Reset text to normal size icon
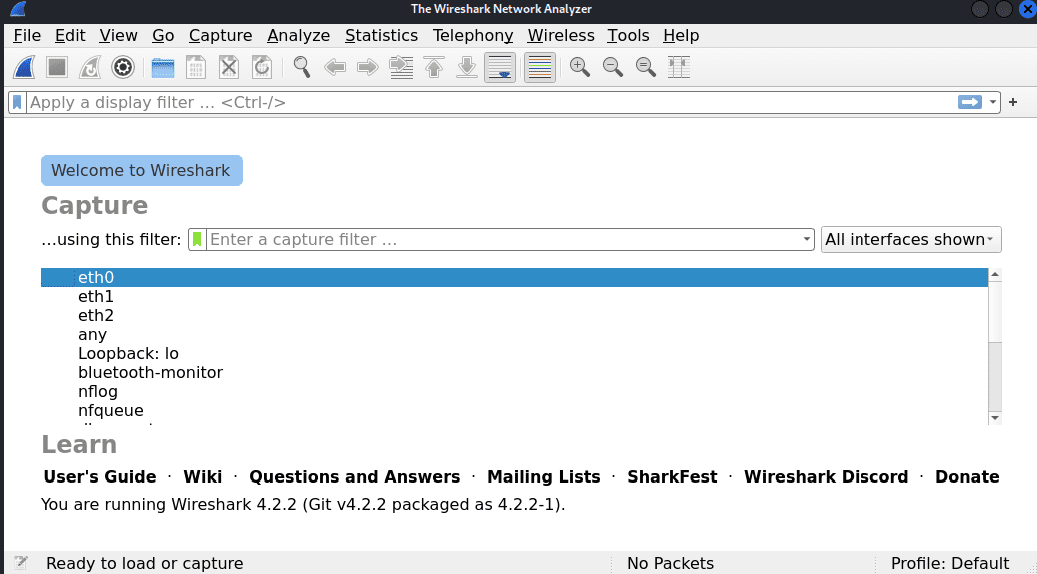This screenshot has height=574, width=1037. 645,67
